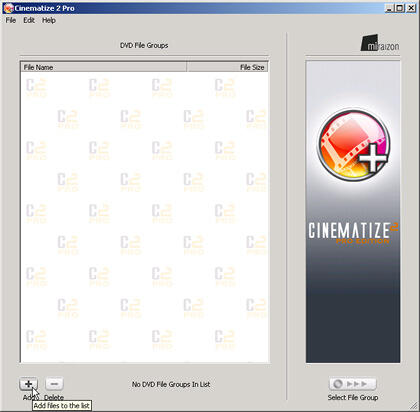Click the Cinematize icon in the title bar
The image size is (420, 412).
point(8,8)
